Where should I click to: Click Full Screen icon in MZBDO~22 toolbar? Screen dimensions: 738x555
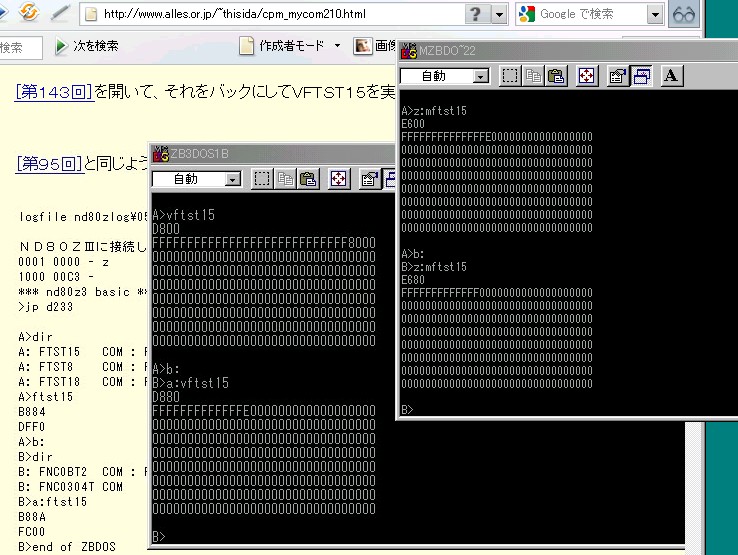pyautogui.click(x=587, y=76)
